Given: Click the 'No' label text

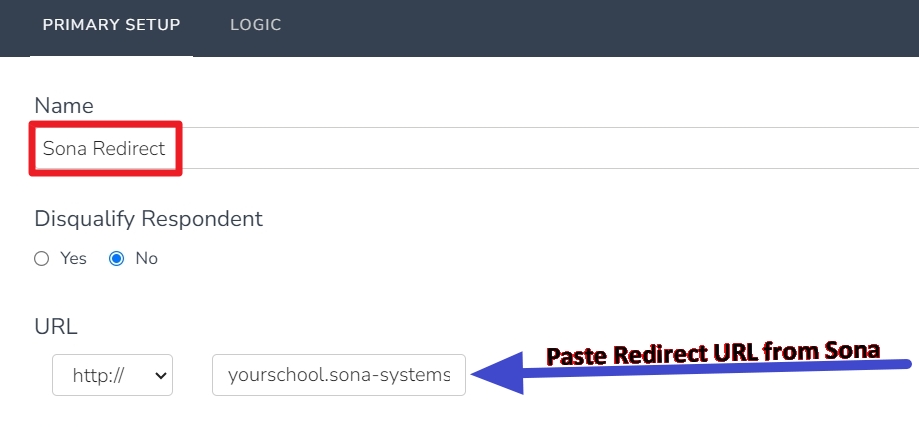Looking at the screenshot, I should [x=147, y=258].
